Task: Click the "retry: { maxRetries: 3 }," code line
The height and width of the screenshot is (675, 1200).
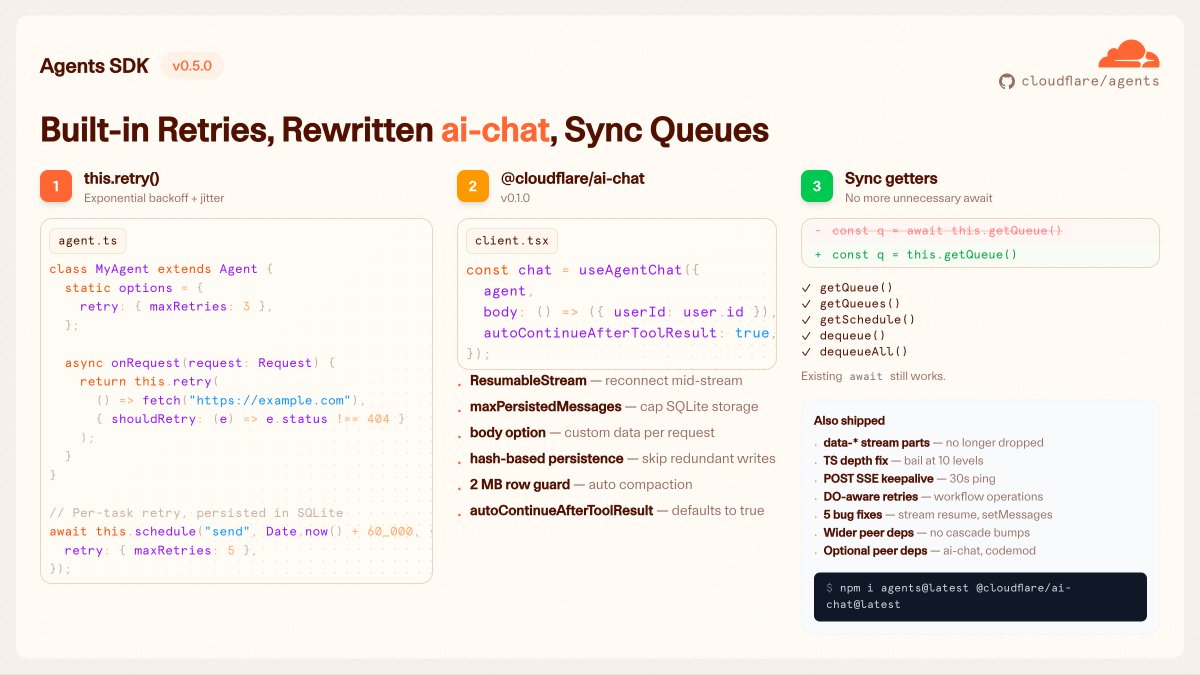Action: 176,306
